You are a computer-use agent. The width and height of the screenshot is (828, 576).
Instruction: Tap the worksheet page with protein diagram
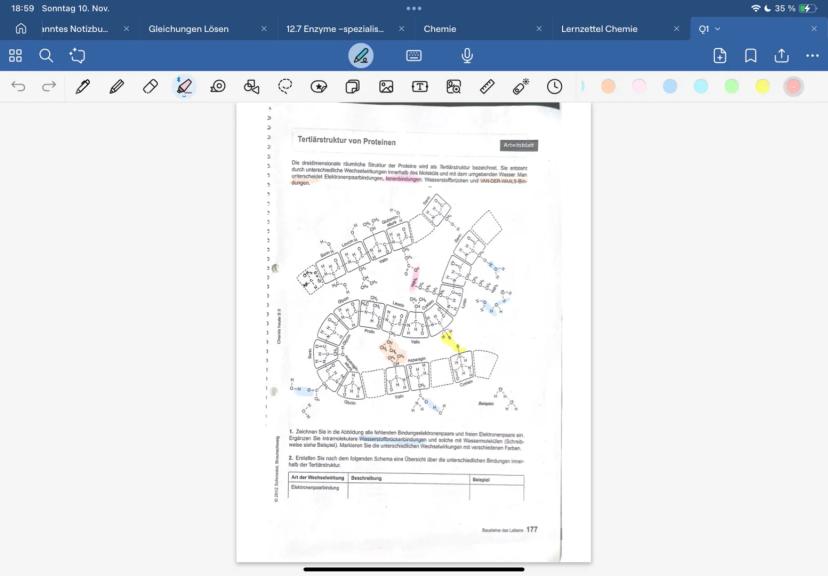413,330
